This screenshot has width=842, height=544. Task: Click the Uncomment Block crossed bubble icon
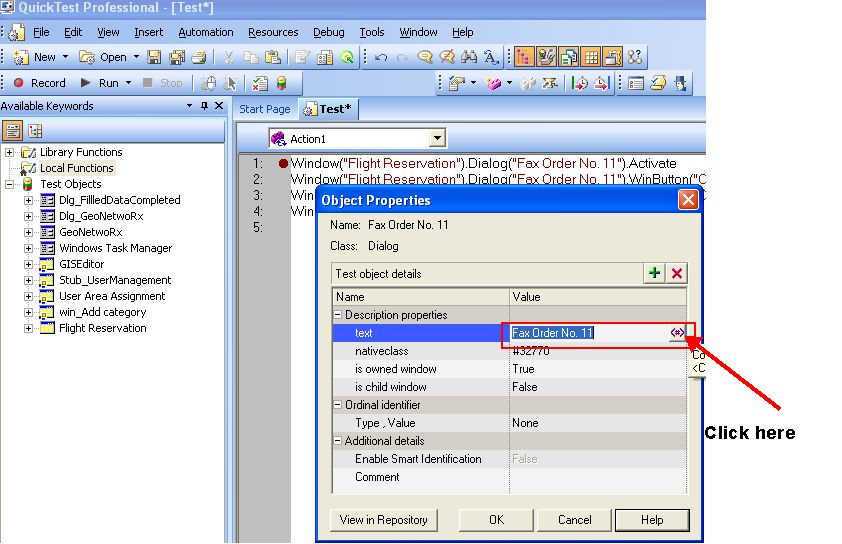tap(447, 57)
